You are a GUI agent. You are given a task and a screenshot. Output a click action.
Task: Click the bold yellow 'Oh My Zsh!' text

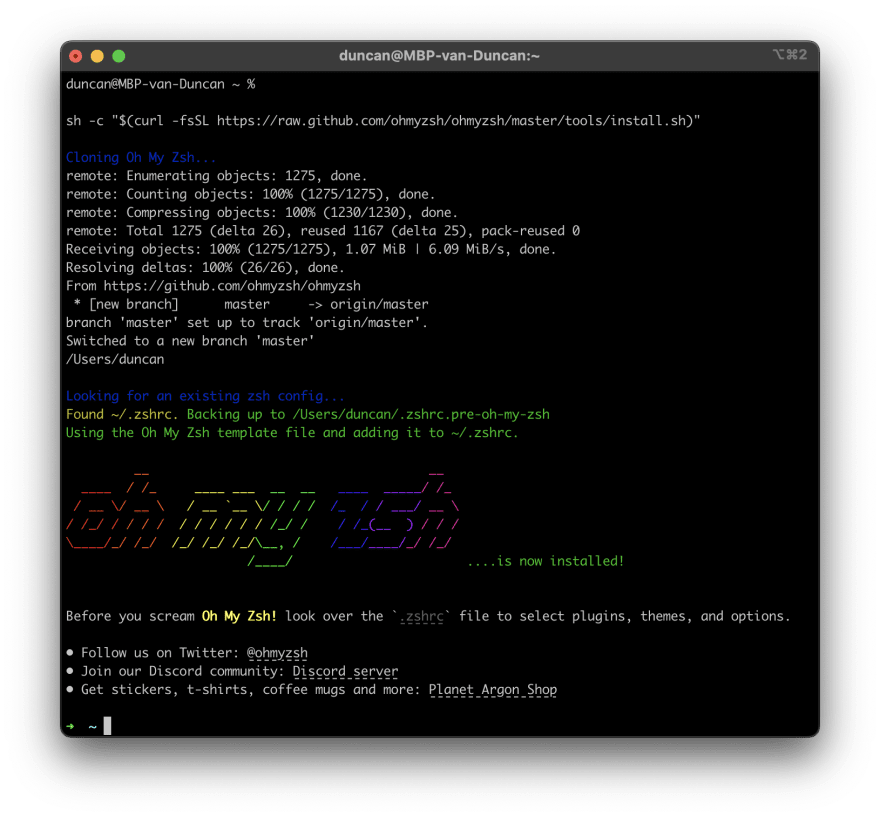pyautogui.click(x=239, y=616)
